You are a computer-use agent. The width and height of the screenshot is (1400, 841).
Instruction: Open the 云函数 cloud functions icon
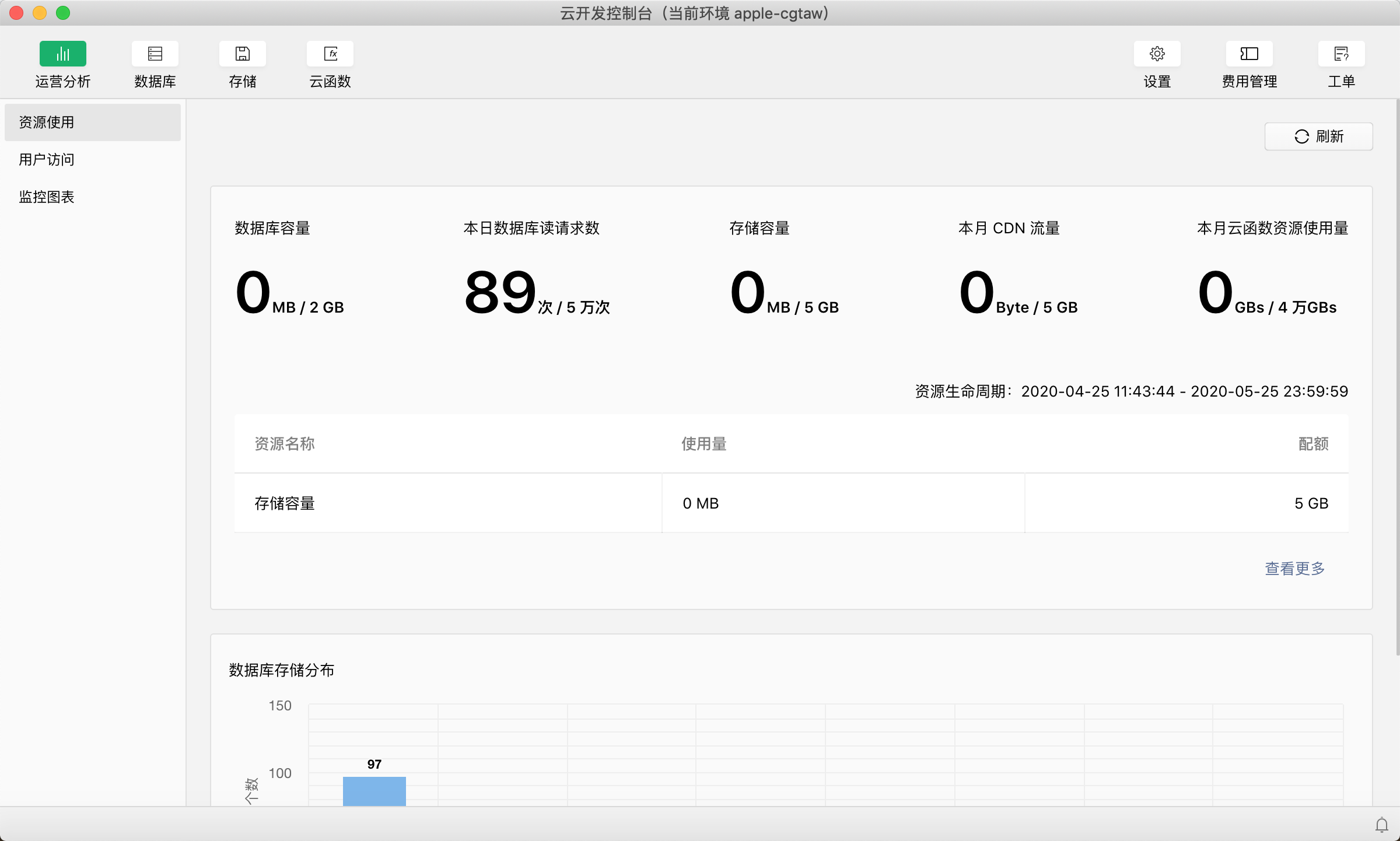330,54
